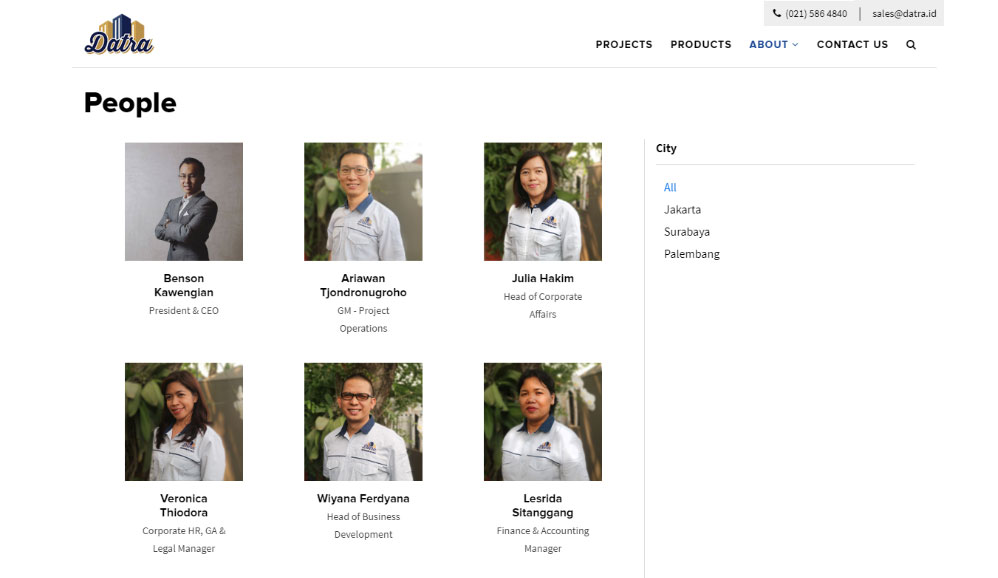Select the All city filter

coord(670,187)
